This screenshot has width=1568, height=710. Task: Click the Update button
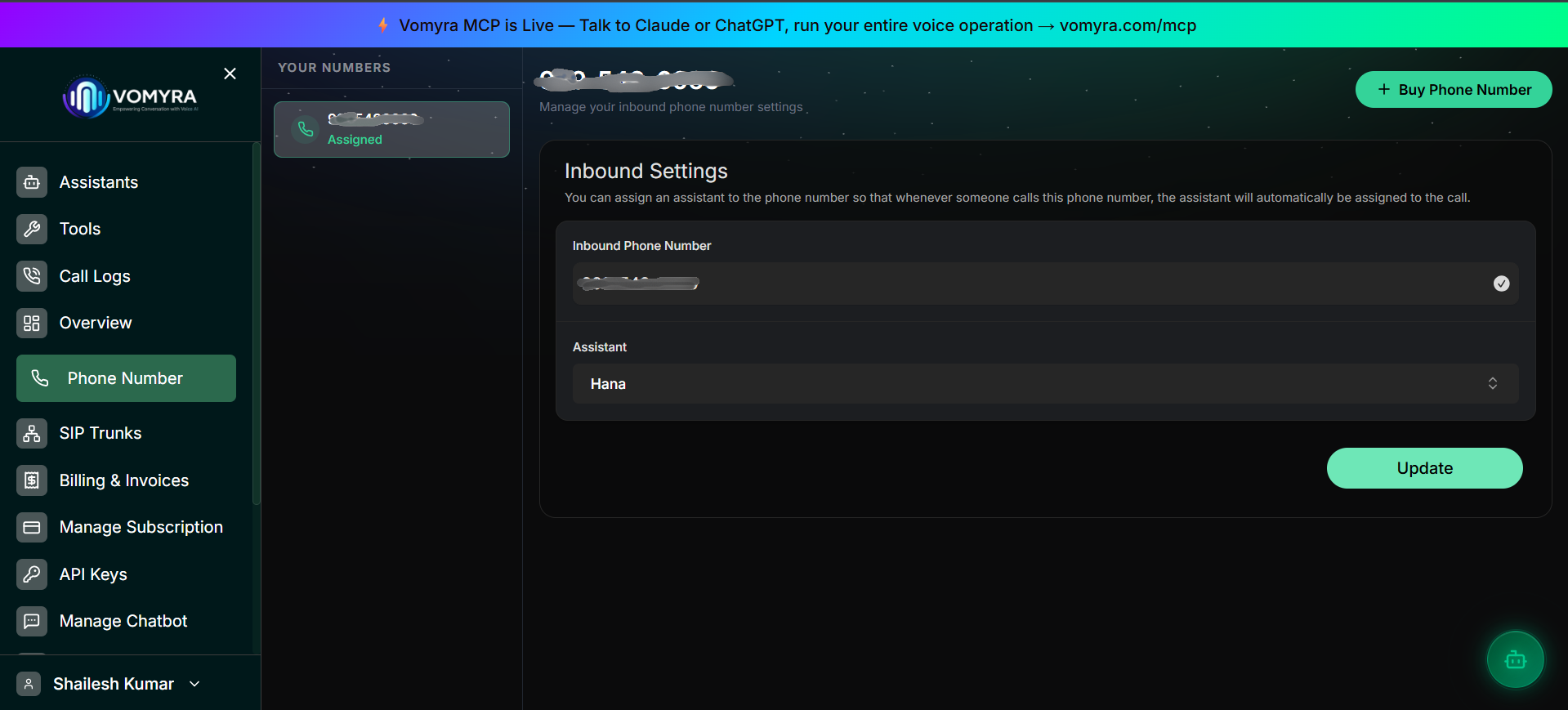coord(1424,468)
